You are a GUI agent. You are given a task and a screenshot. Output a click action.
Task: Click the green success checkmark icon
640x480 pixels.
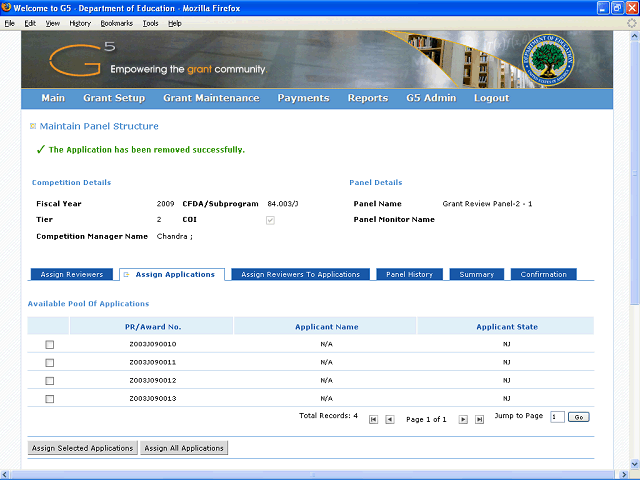pyautogui.click(x=40, y=149)
